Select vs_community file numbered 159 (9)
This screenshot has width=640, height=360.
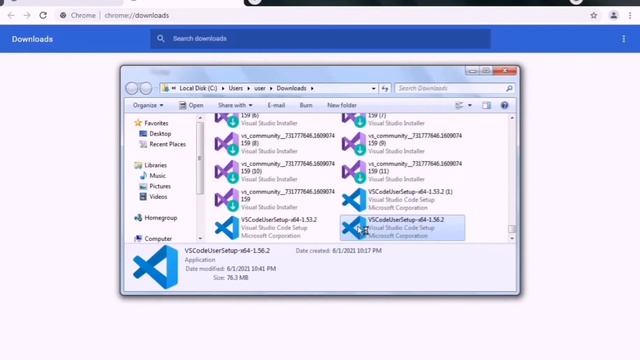(402, 143)
